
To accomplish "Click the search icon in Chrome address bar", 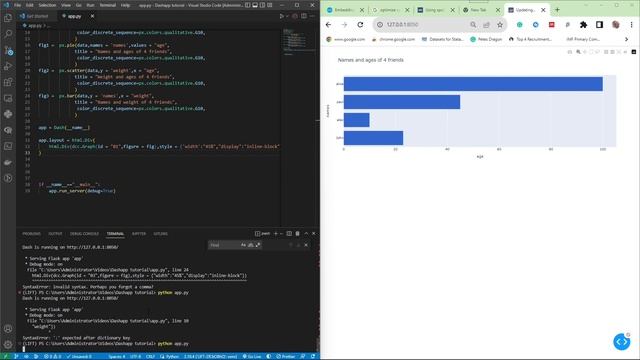I will (x=473, y=25).
